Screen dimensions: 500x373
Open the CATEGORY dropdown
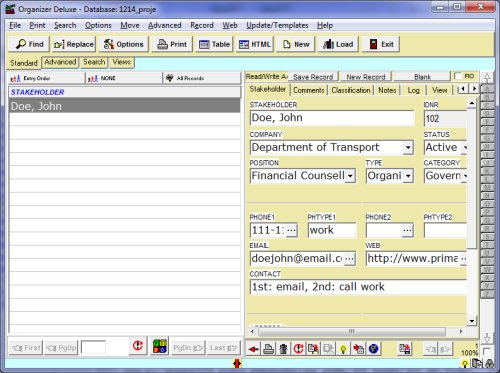(x=464, y=176)
